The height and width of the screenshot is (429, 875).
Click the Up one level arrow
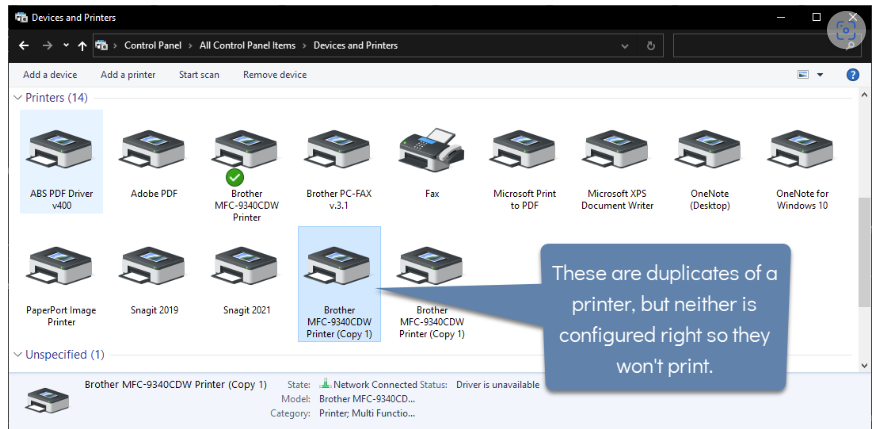pyautogui.click(x=82, y=46)
